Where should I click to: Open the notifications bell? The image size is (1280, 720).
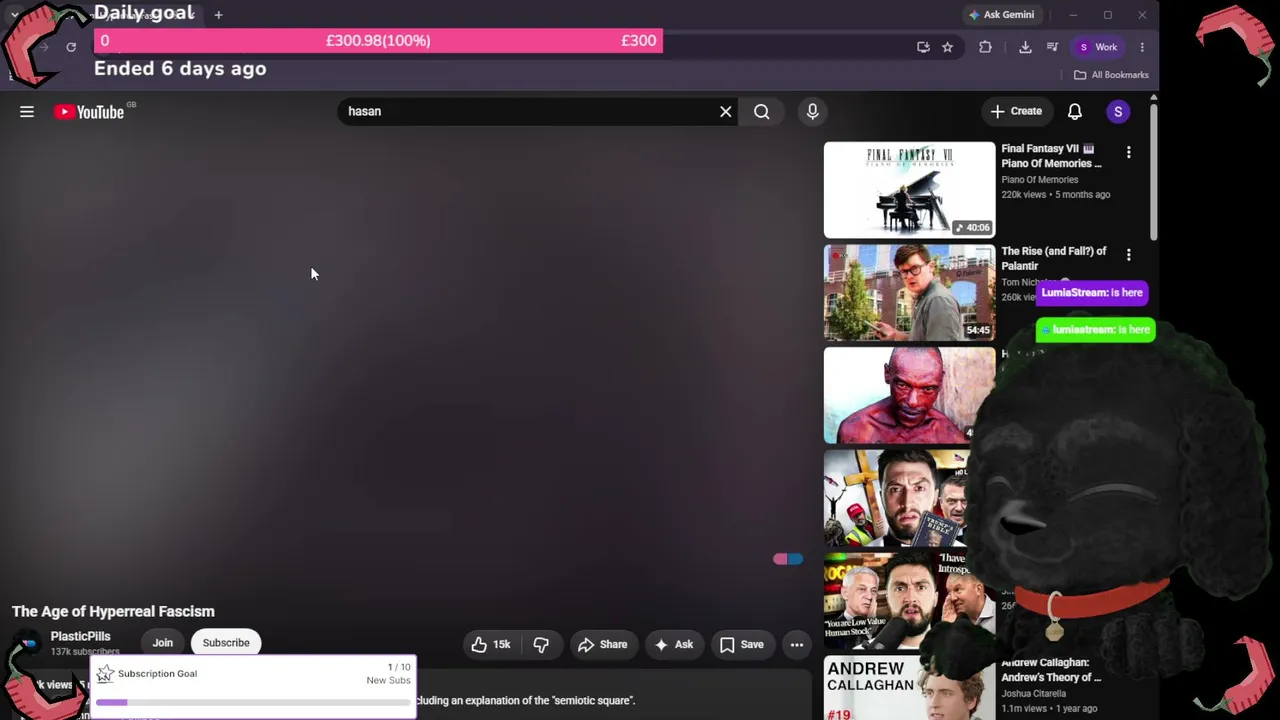(x=1075, y=112)
